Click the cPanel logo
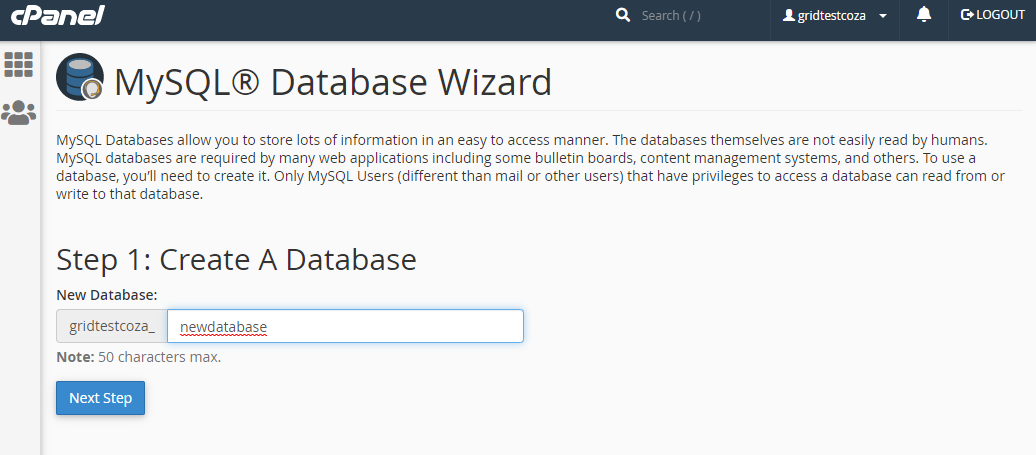The width and height of the screenshot is (1036, 455). [57, 15]
